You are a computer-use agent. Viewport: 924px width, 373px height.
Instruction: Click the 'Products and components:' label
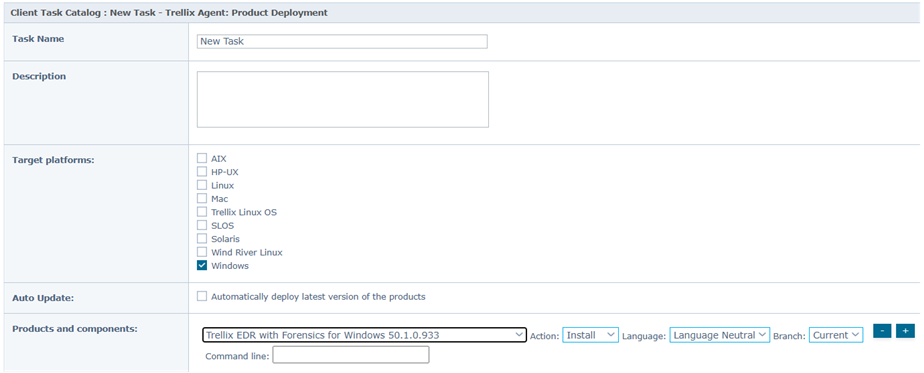75,328
